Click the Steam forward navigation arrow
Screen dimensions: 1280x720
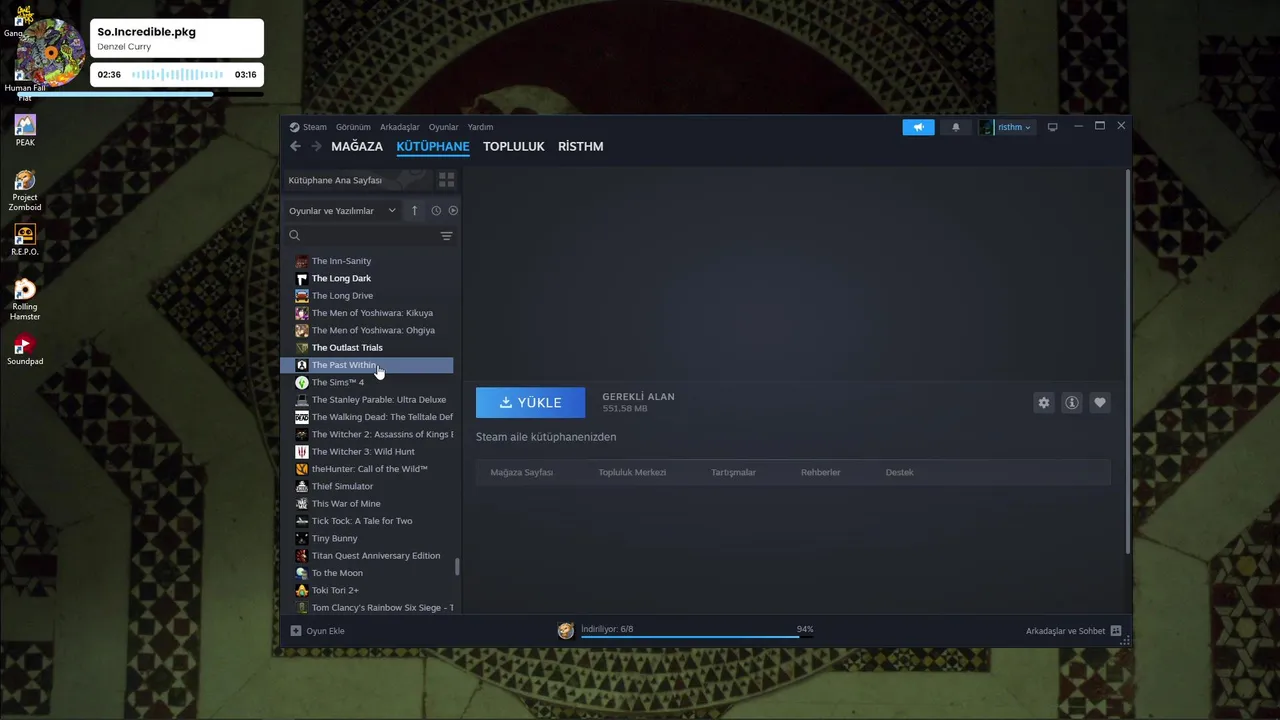pyautogui.click(x=316, y=146)
